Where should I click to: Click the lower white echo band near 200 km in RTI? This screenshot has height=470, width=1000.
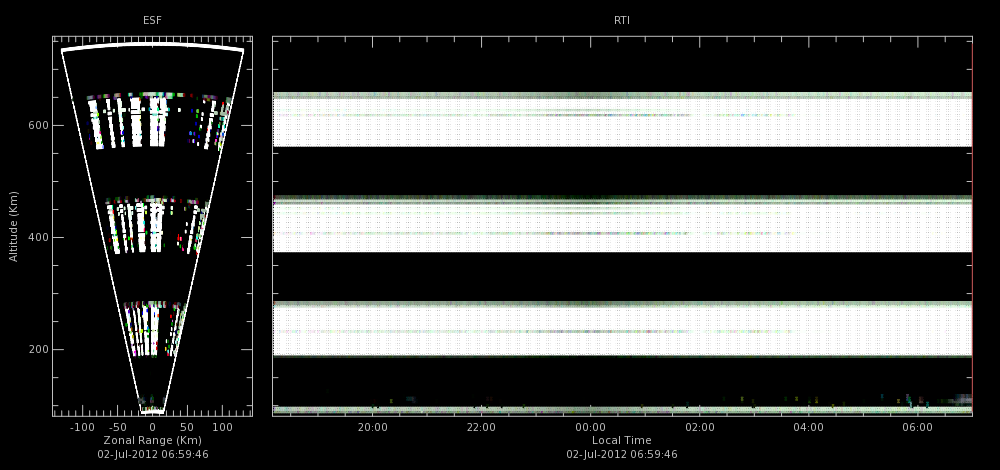[622, 328]
